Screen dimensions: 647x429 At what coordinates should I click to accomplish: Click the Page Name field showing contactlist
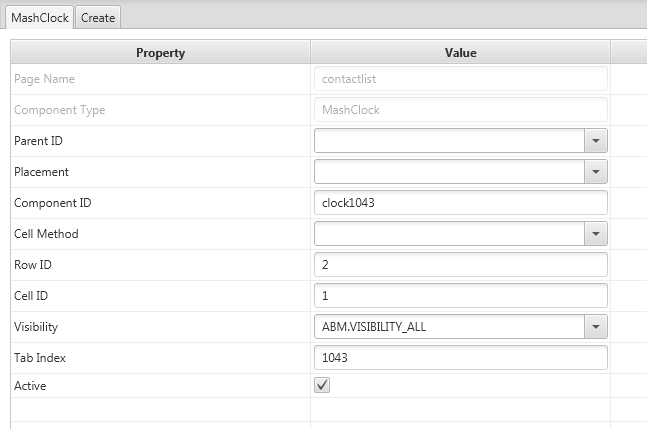coord(460,79)
